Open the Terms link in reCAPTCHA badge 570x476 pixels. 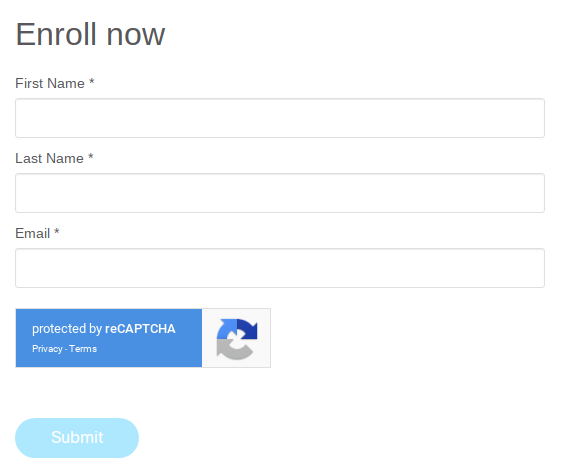83,349
